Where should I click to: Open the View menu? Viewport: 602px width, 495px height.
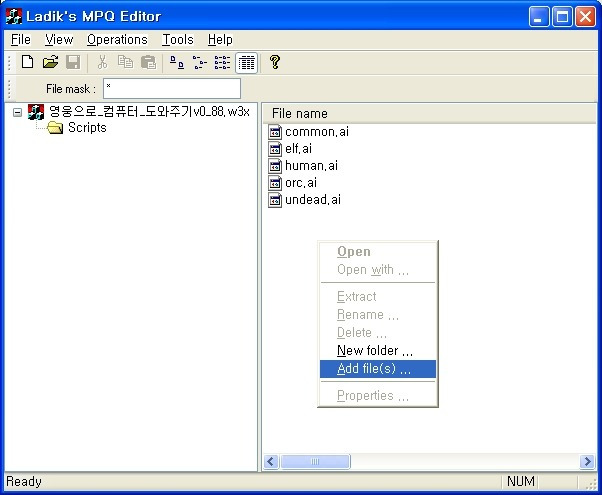click(x=59, y=40)
